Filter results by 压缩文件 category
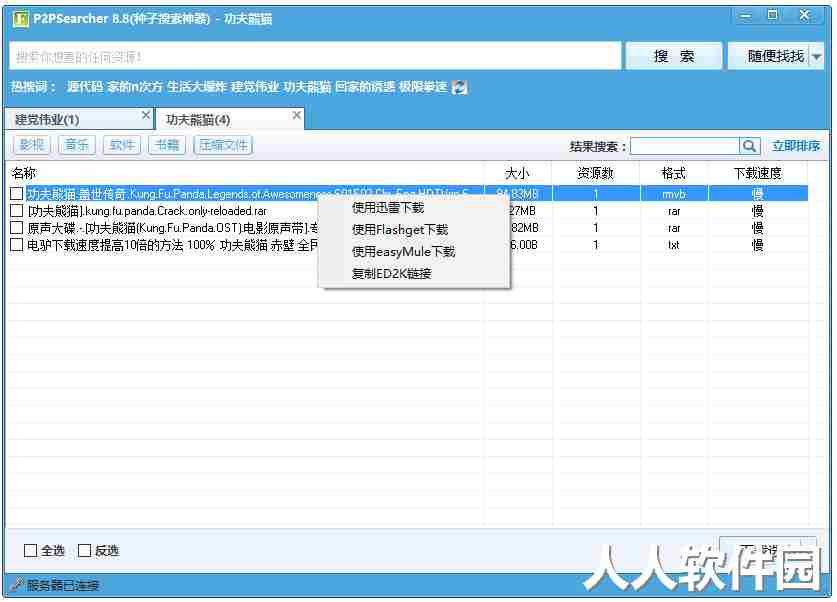This screenshot has width=837, height=602. [223, 145]
